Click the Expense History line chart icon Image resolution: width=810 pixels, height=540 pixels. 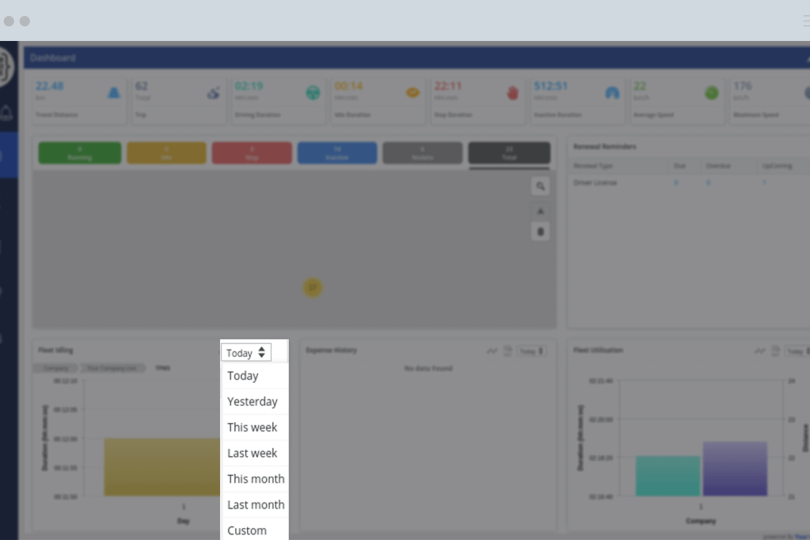(x=492, y=351)
